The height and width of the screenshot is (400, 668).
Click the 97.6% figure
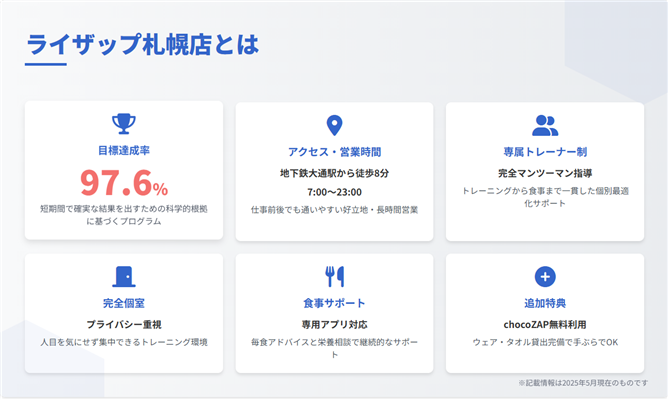(x=124, y=183)
